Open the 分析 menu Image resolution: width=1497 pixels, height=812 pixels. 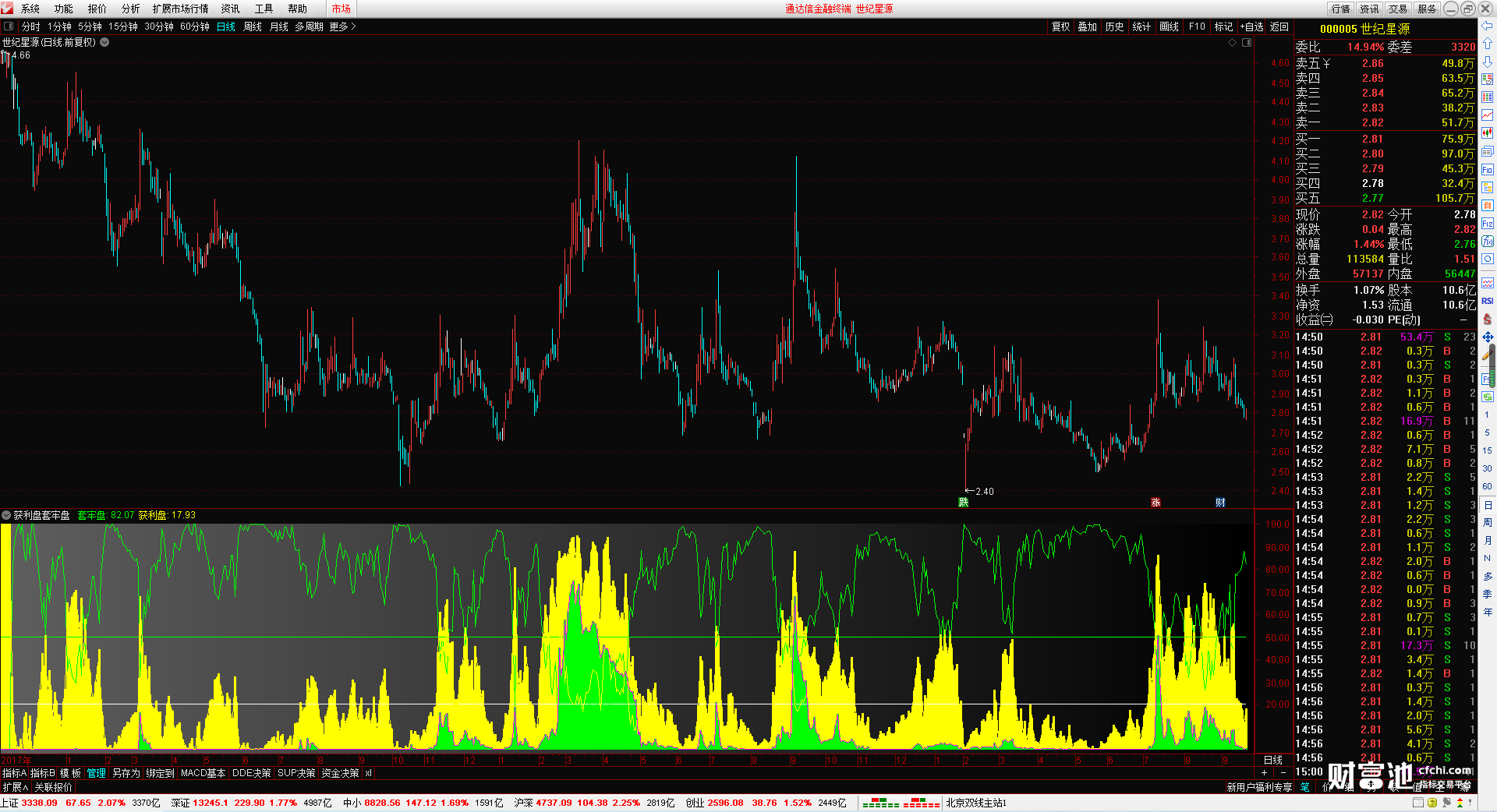(131, 9)
